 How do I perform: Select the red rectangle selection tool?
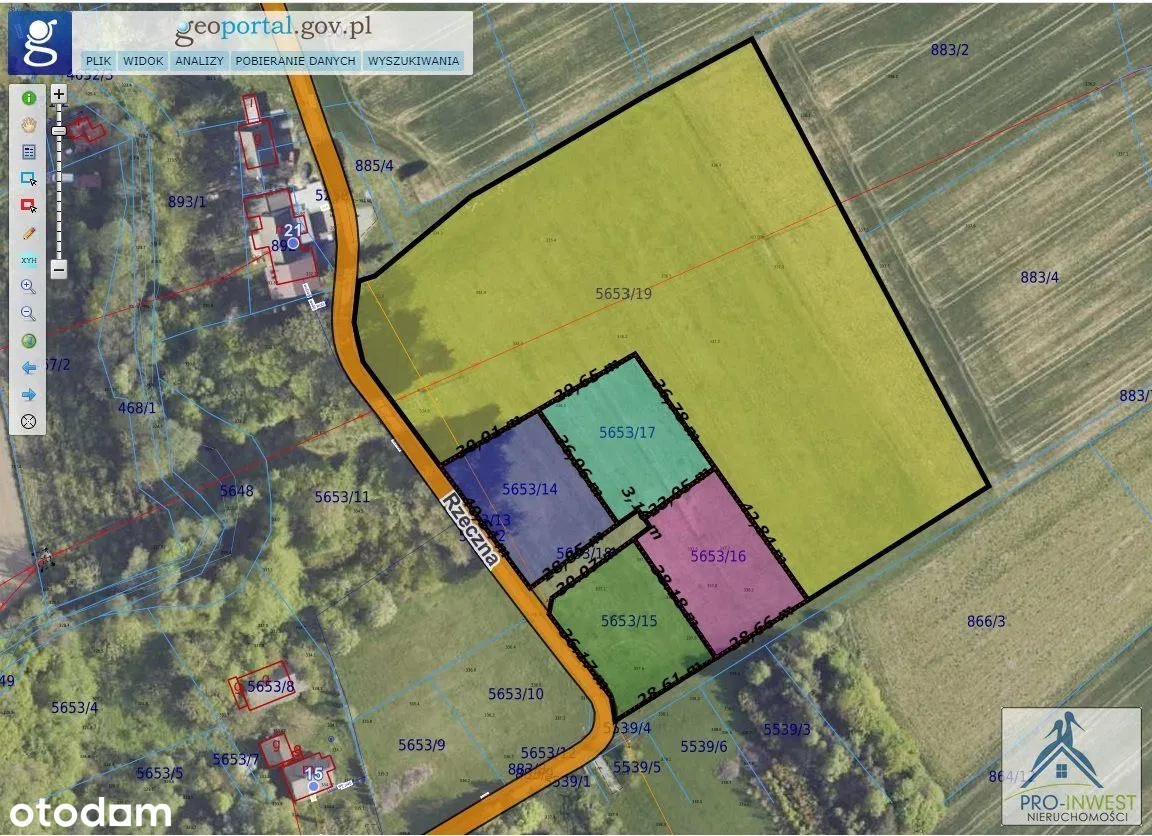coord(28,206)
